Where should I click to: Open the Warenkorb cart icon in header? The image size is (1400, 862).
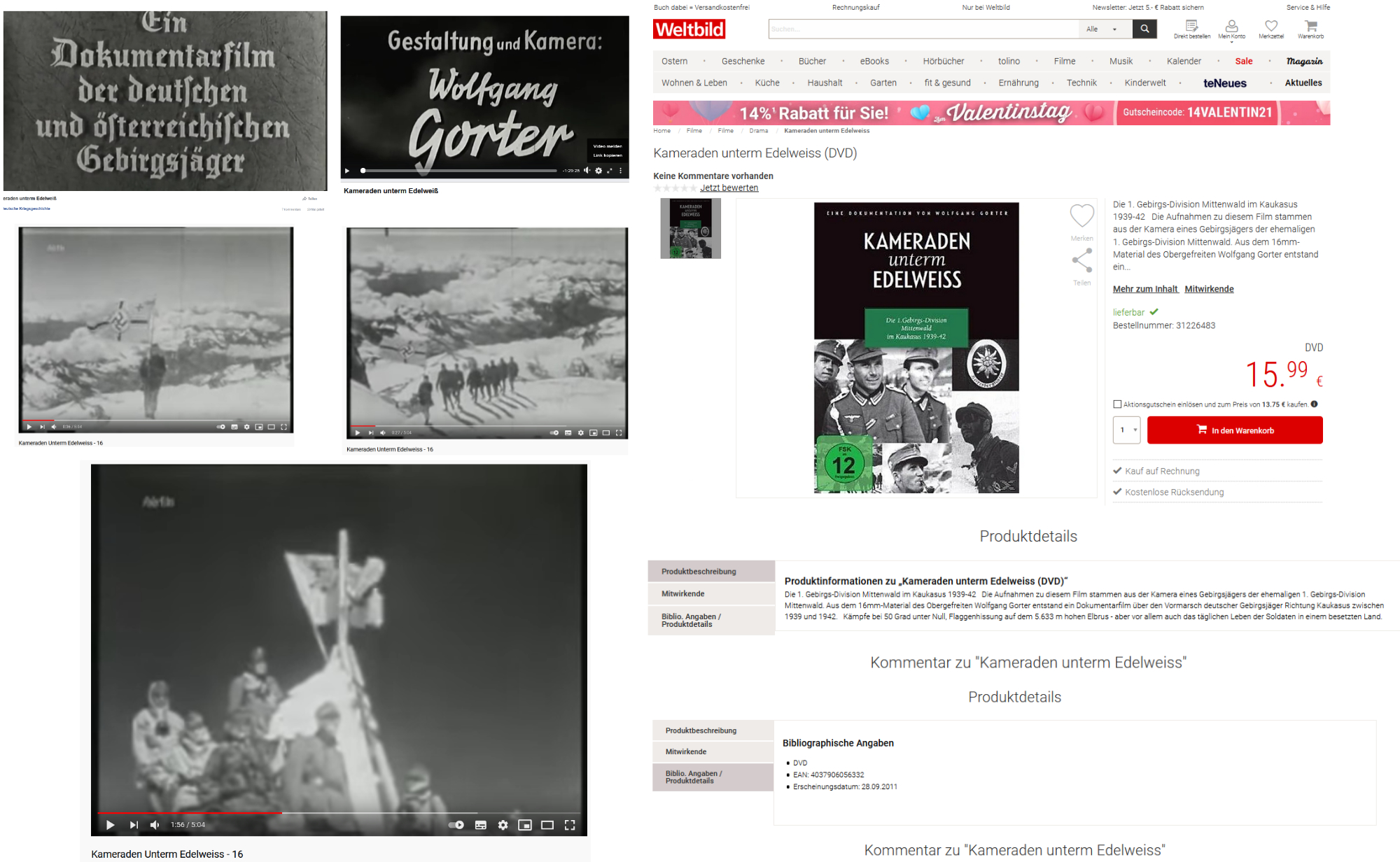click(x=1311, y=27)
